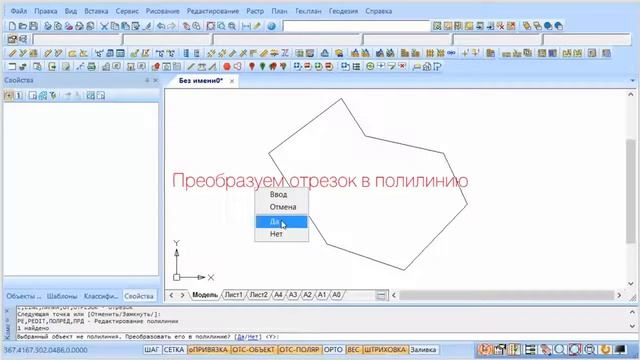Click the command line scroll down arrow

point(632,326)
